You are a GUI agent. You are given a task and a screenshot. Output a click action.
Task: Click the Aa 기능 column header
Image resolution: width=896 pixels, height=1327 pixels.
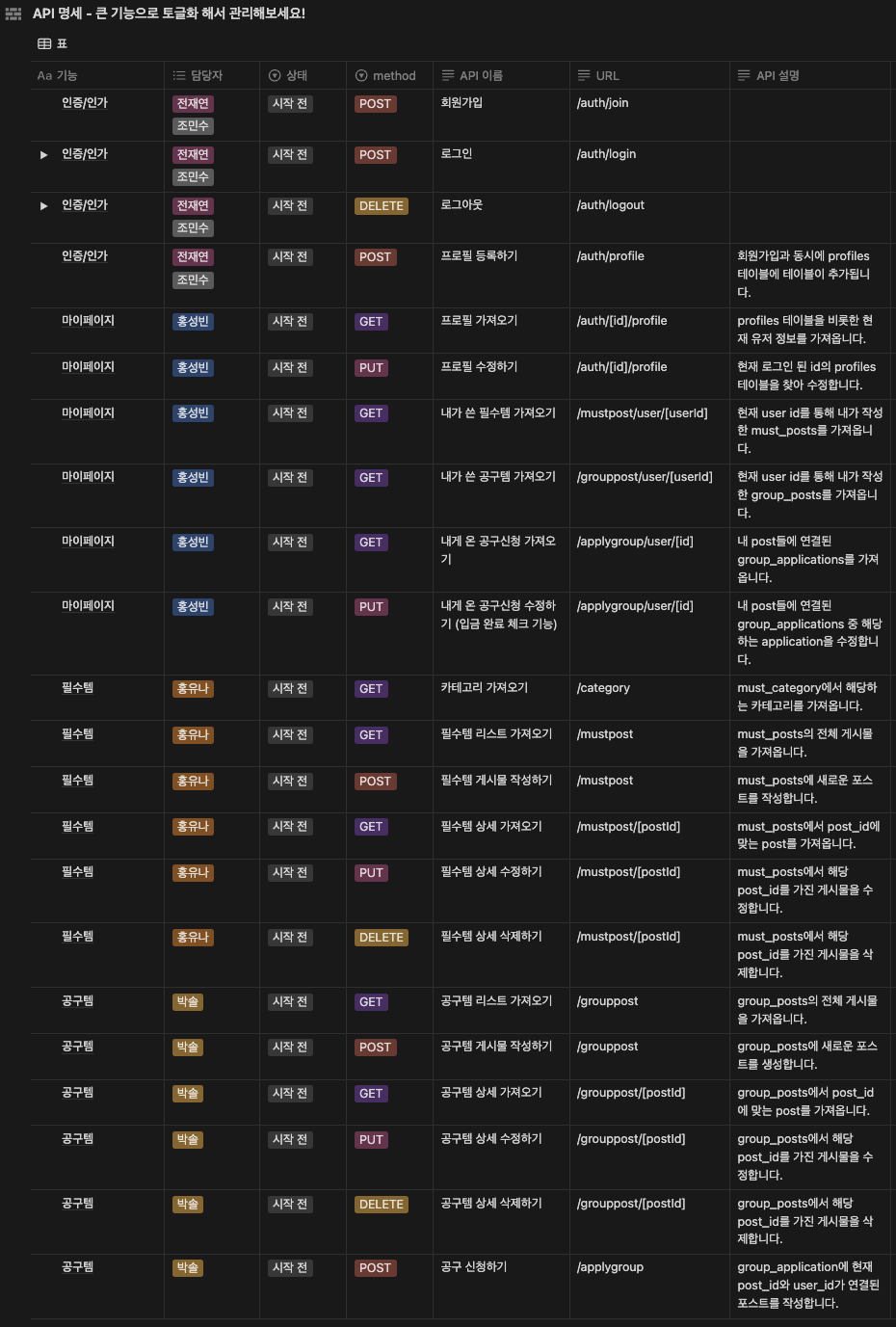pyautogui.click(x=96, y=75)
